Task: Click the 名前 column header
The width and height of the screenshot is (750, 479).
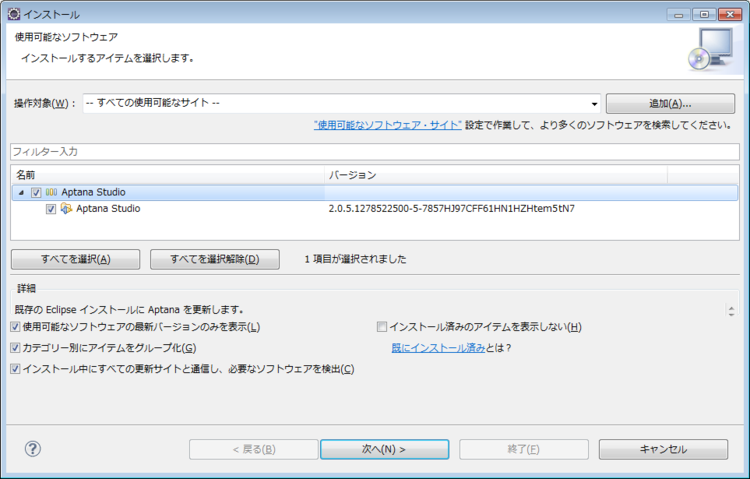Action: [167, 175]
